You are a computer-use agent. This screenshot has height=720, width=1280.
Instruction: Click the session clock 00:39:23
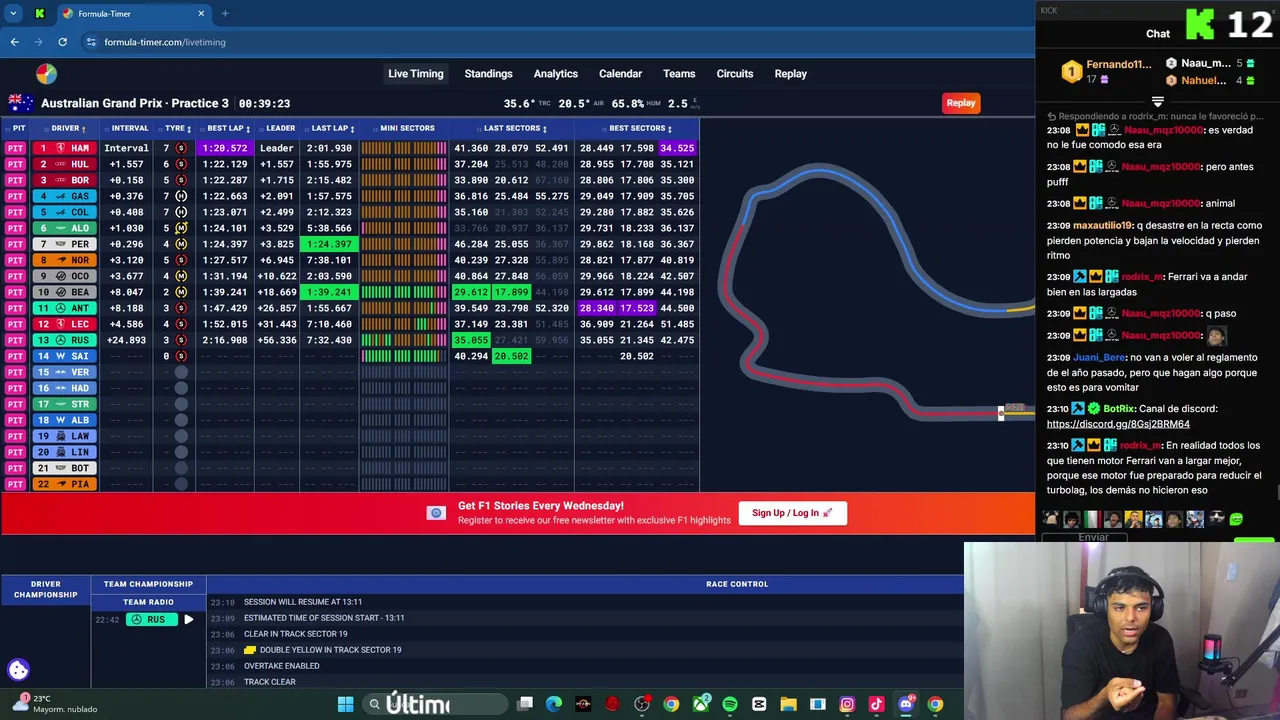tap(264, 104)
